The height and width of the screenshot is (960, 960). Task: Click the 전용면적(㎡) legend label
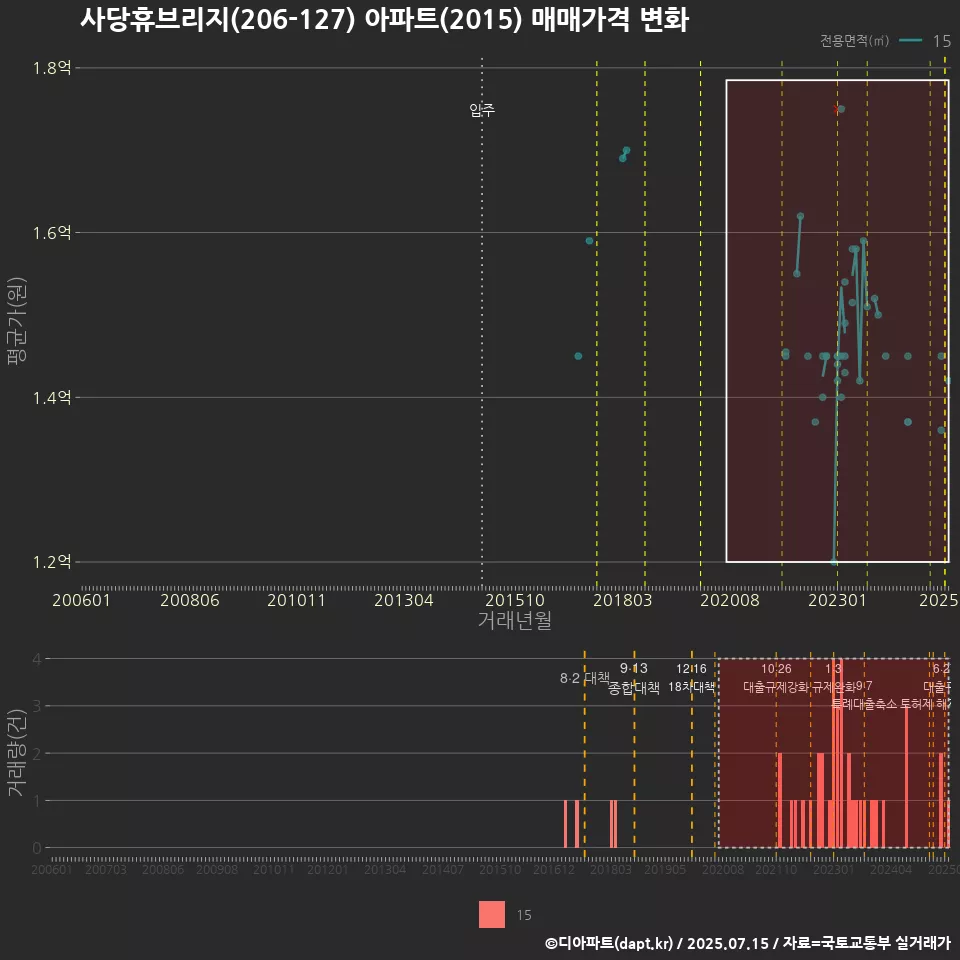[854, 40]
